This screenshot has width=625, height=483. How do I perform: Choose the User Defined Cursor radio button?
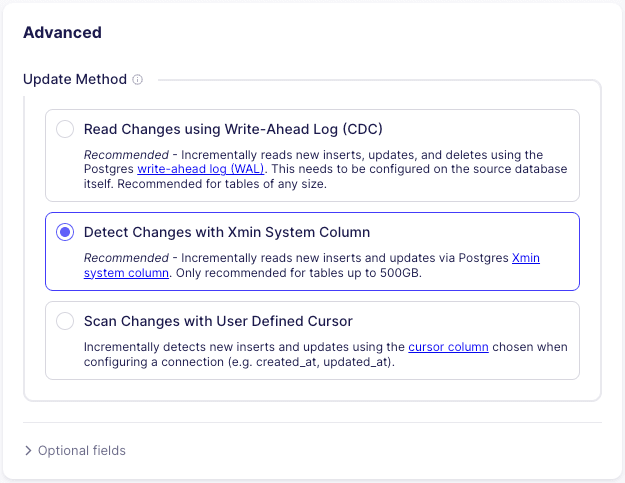coord(65,321)
